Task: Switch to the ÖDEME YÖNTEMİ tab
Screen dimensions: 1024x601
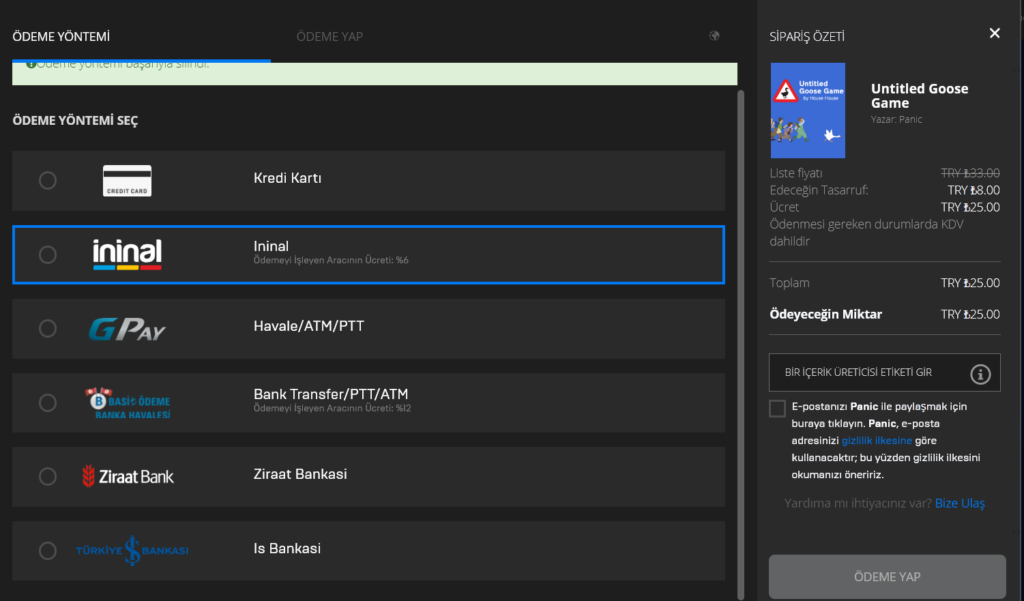Action: (x=61, y=37)
